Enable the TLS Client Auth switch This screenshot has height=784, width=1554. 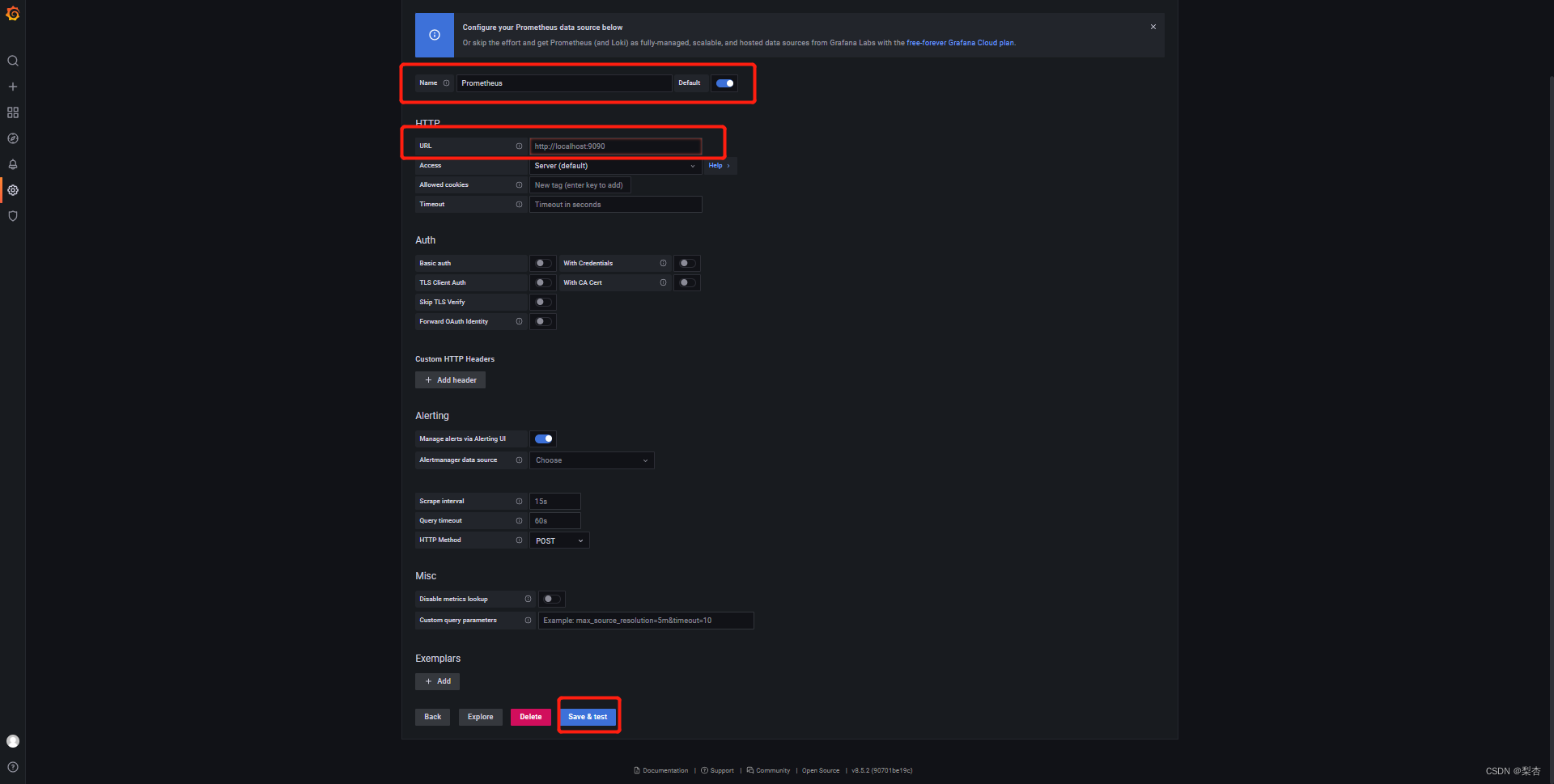[543, 282]
